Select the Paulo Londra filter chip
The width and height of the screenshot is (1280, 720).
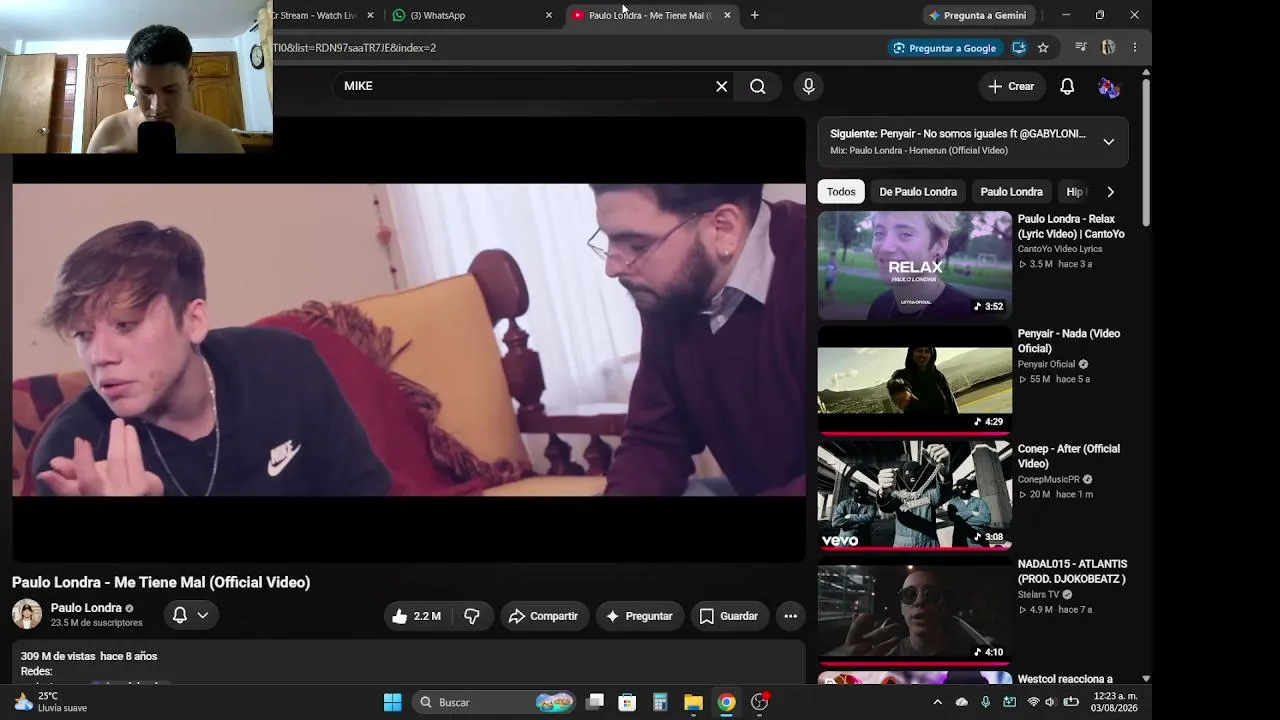pyautogui.click(x=1011, y=192)
